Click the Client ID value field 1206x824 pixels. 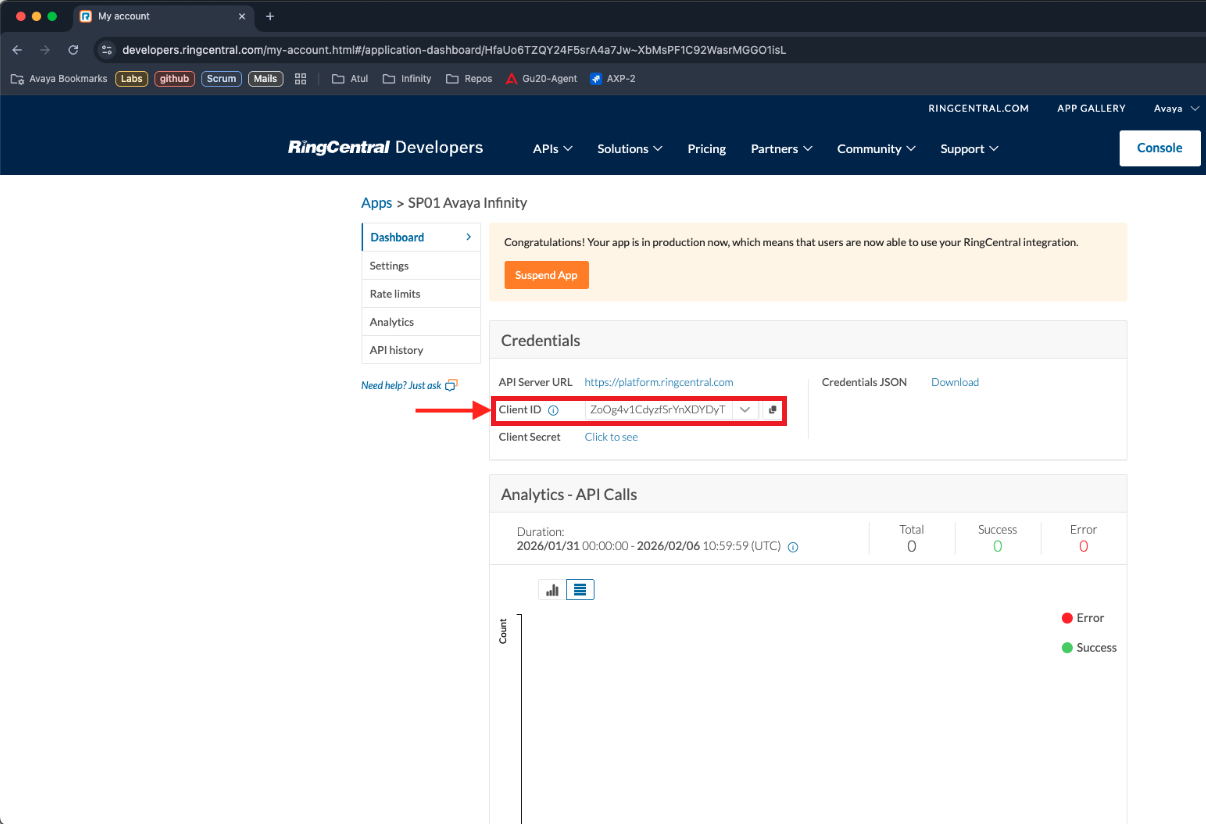click(659, 410)
